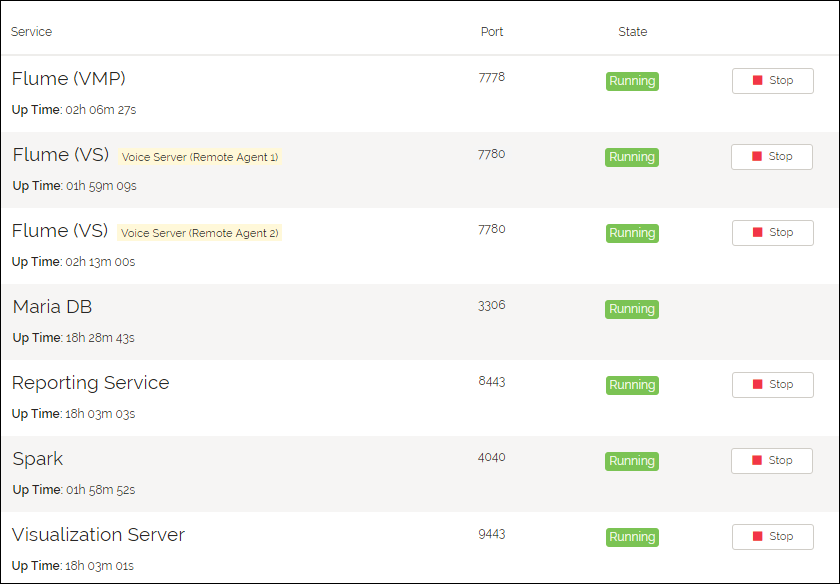The width and height of the screenshot is (840, 584).
Task: Click port number 3306
Action: (492, 305)
